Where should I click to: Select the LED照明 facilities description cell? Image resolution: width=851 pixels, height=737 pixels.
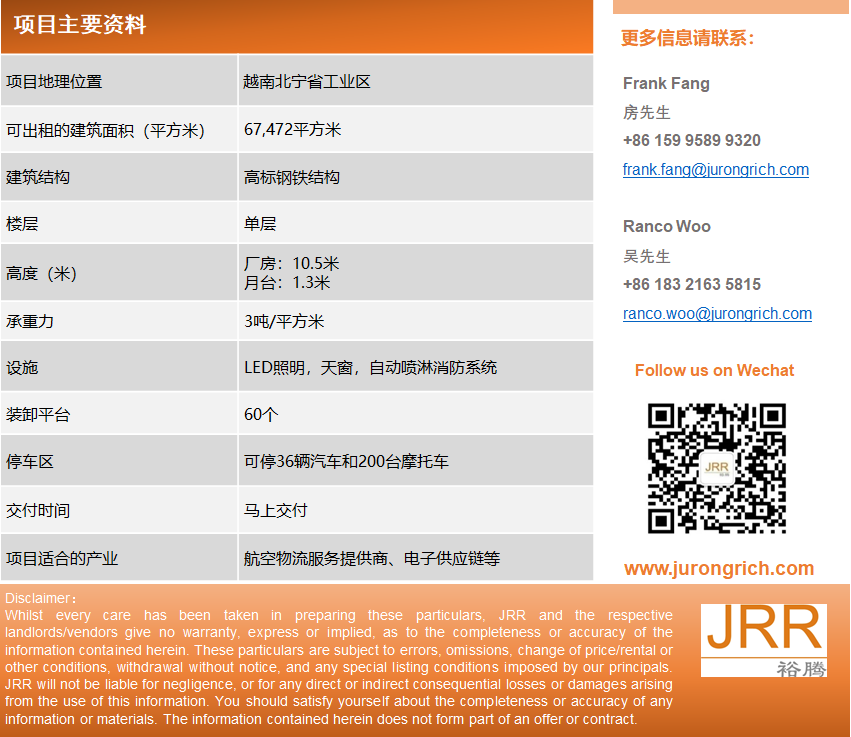[370, 367]
